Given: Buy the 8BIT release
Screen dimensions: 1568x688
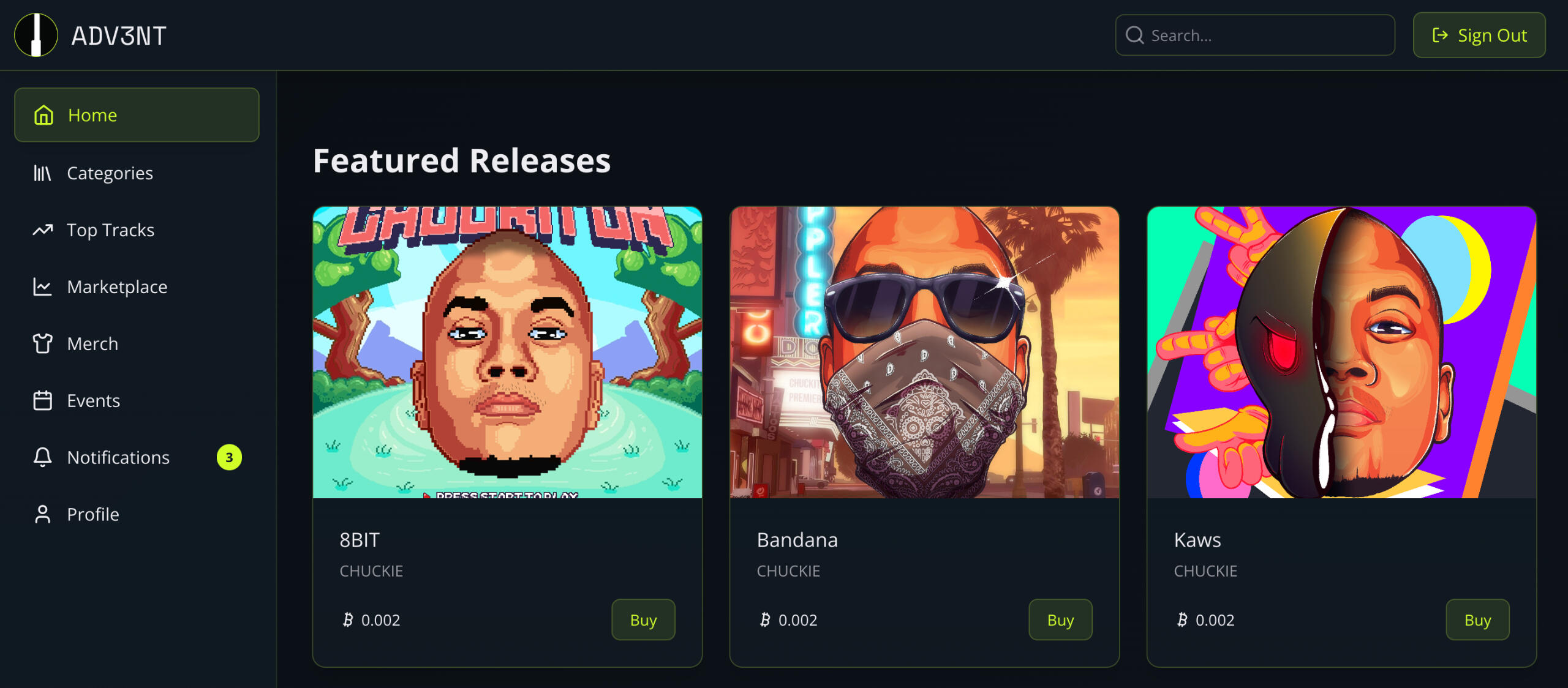Looking at the screenshot, I should tap(643, 620).
